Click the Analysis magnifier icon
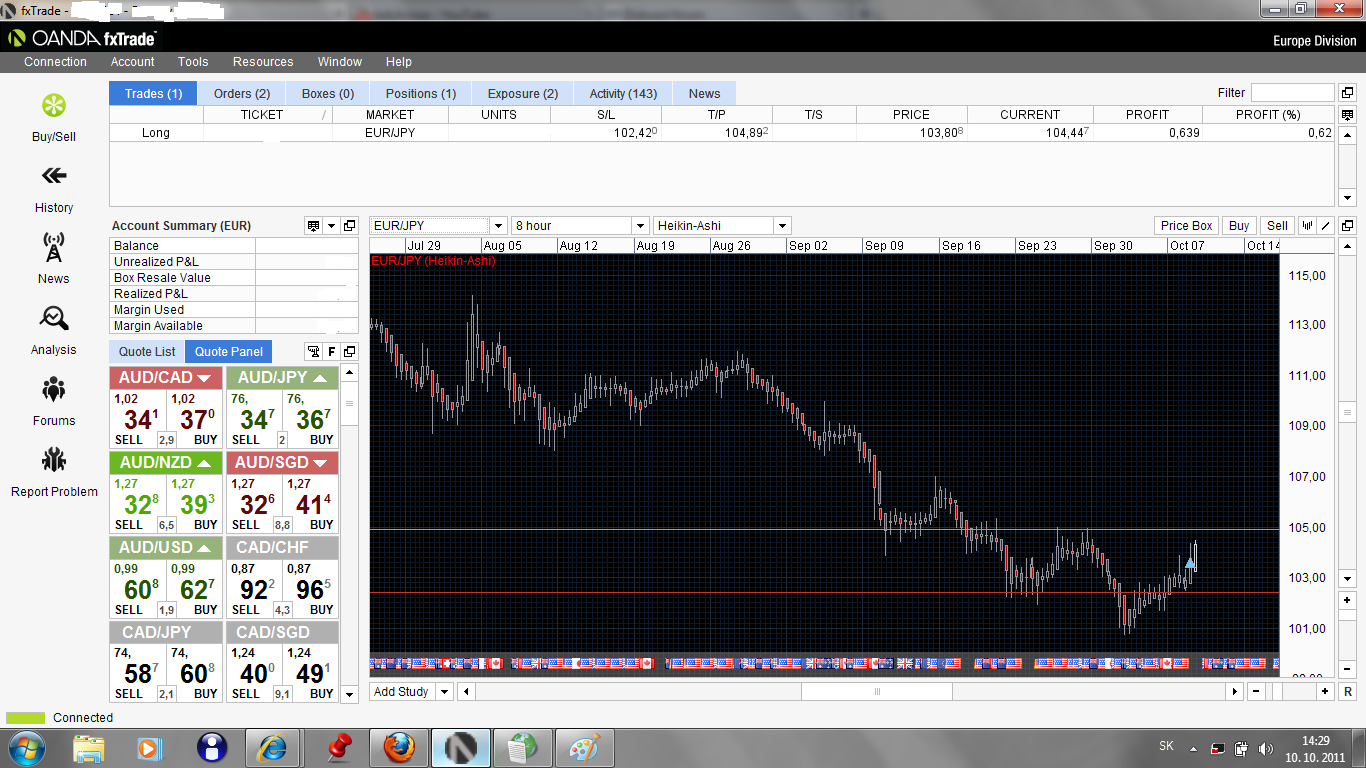Image resolution: width=1366 pixels, height=768 pixels. (x=53, y=319)
